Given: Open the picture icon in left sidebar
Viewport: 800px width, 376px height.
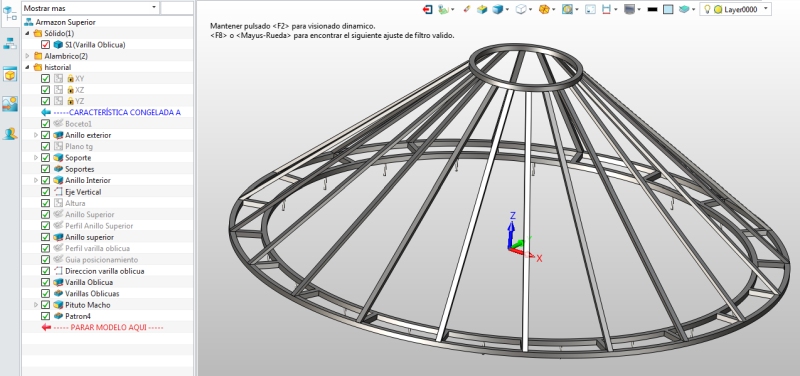Looking at the screenshot, I should [x=10, y=104].
